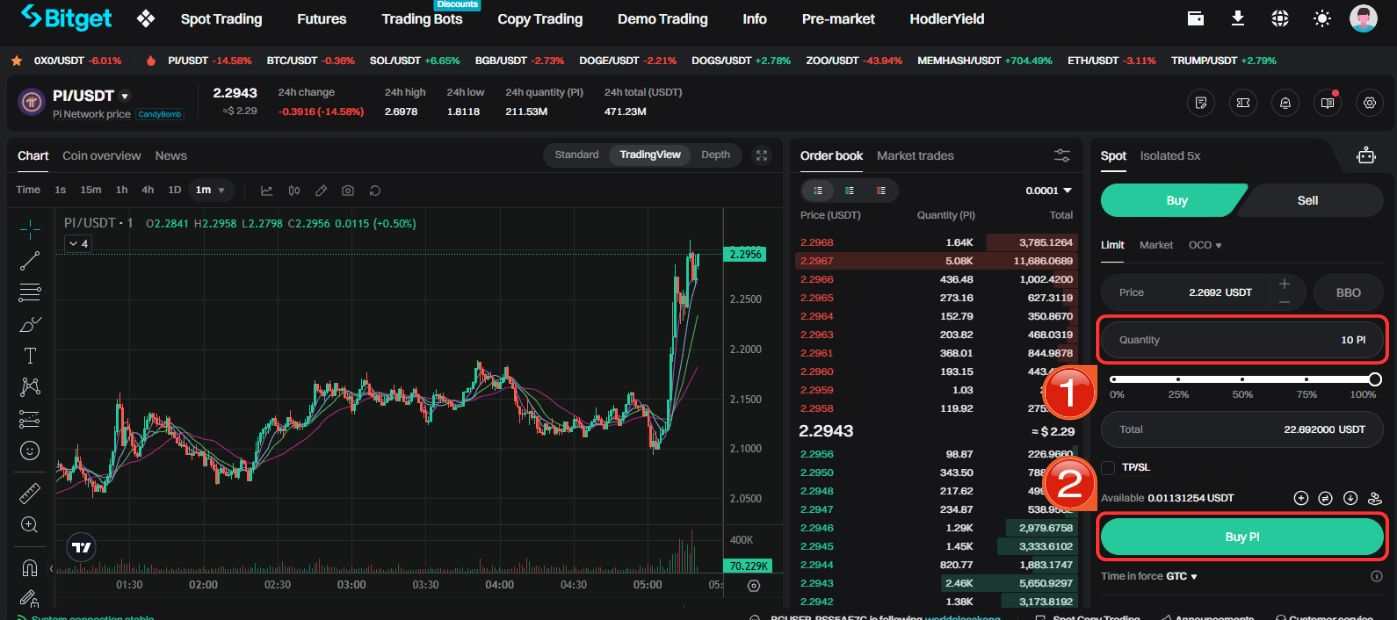Open Spot Trading menu
This screenshot has width=1397, height=620.
[221, 19]
